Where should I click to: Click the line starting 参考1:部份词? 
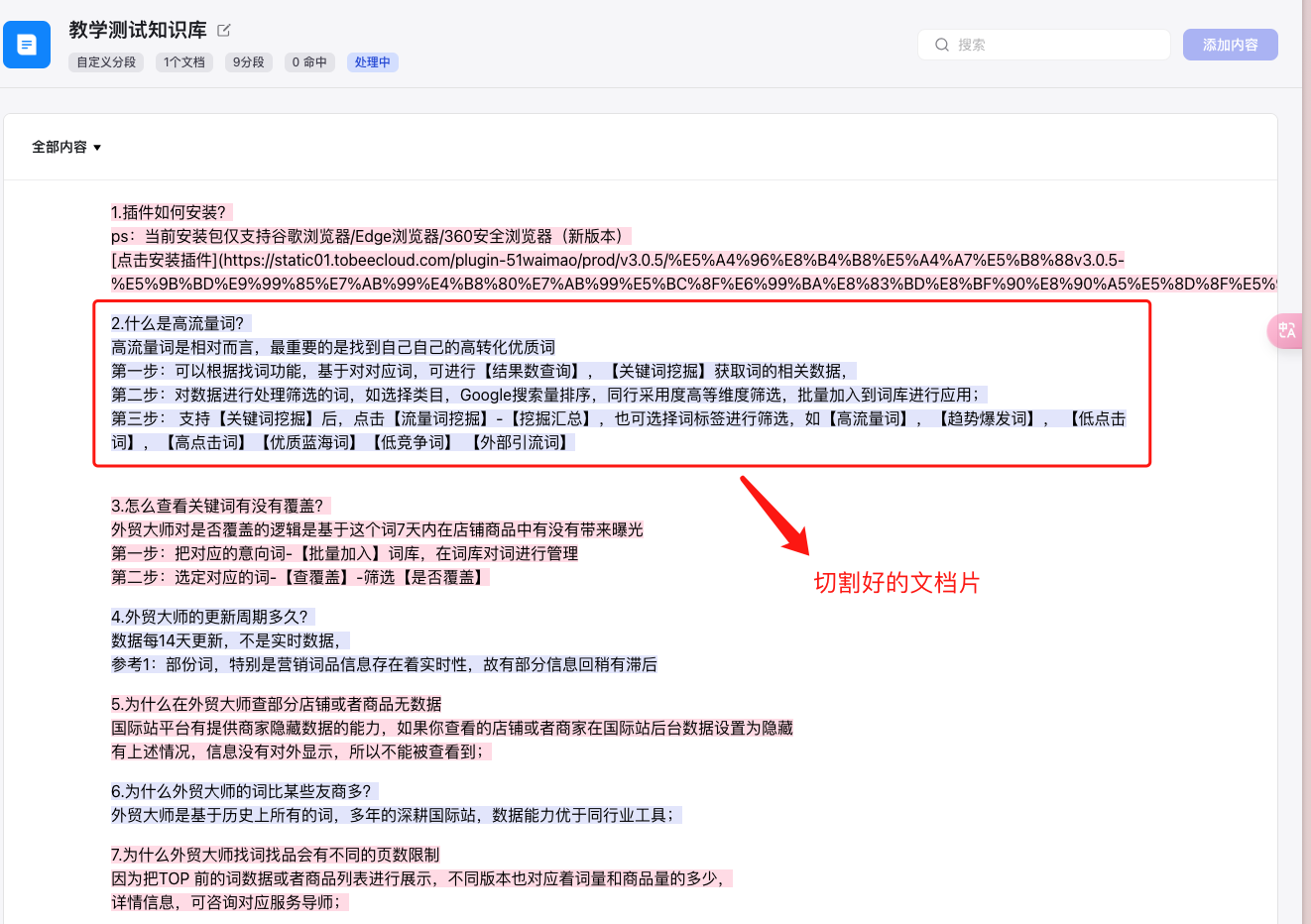point(385,664)
